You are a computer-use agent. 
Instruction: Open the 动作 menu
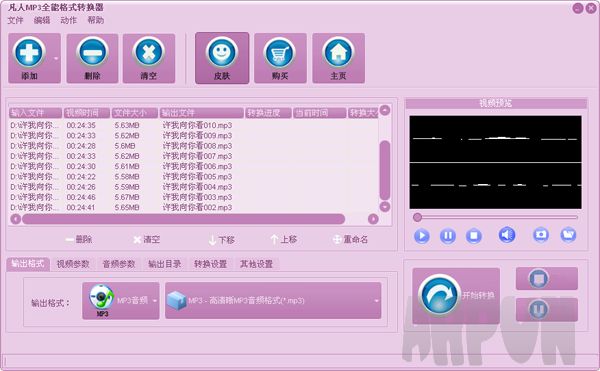pyautogui.click(x=69, y=20)
